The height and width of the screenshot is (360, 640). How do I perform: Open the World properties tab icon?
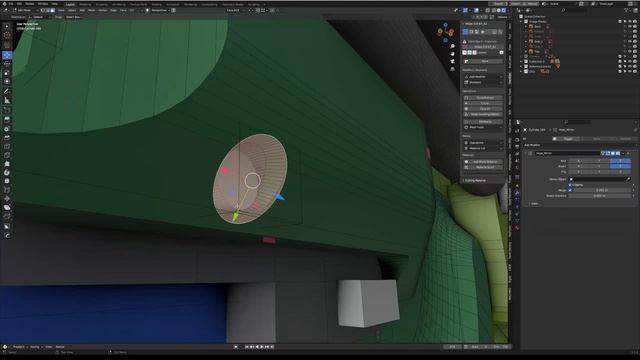click(x=517, y=169)
